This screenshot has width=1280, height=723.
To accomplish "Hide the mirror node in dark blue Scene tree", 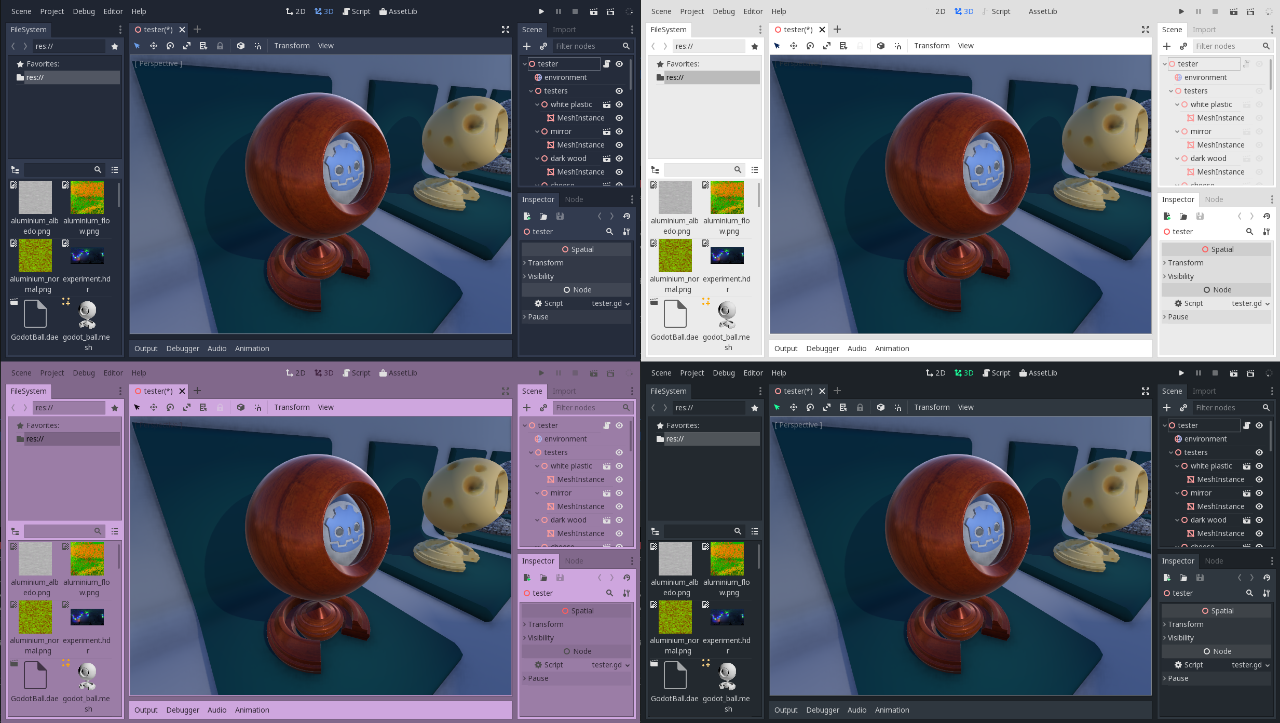I will 619,131.
